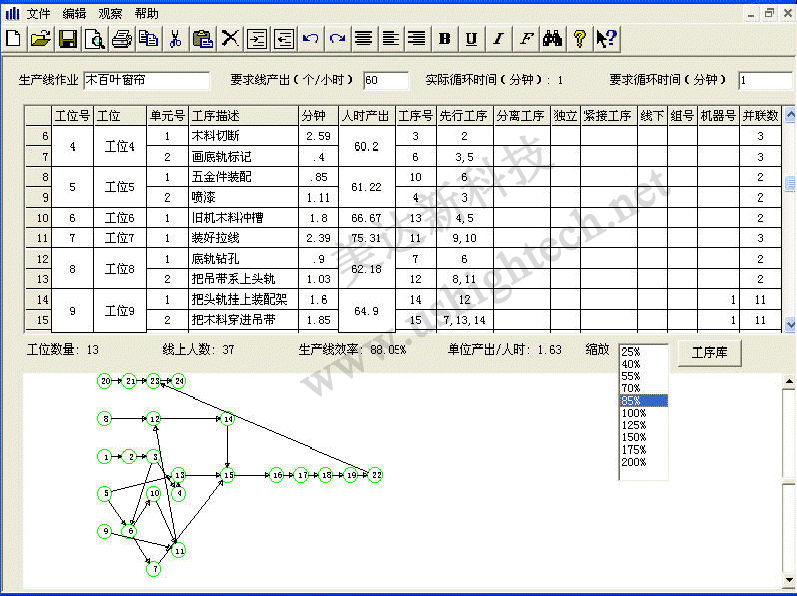
Task: Click the What's This help pointer icon
Action: click(606, 39)
